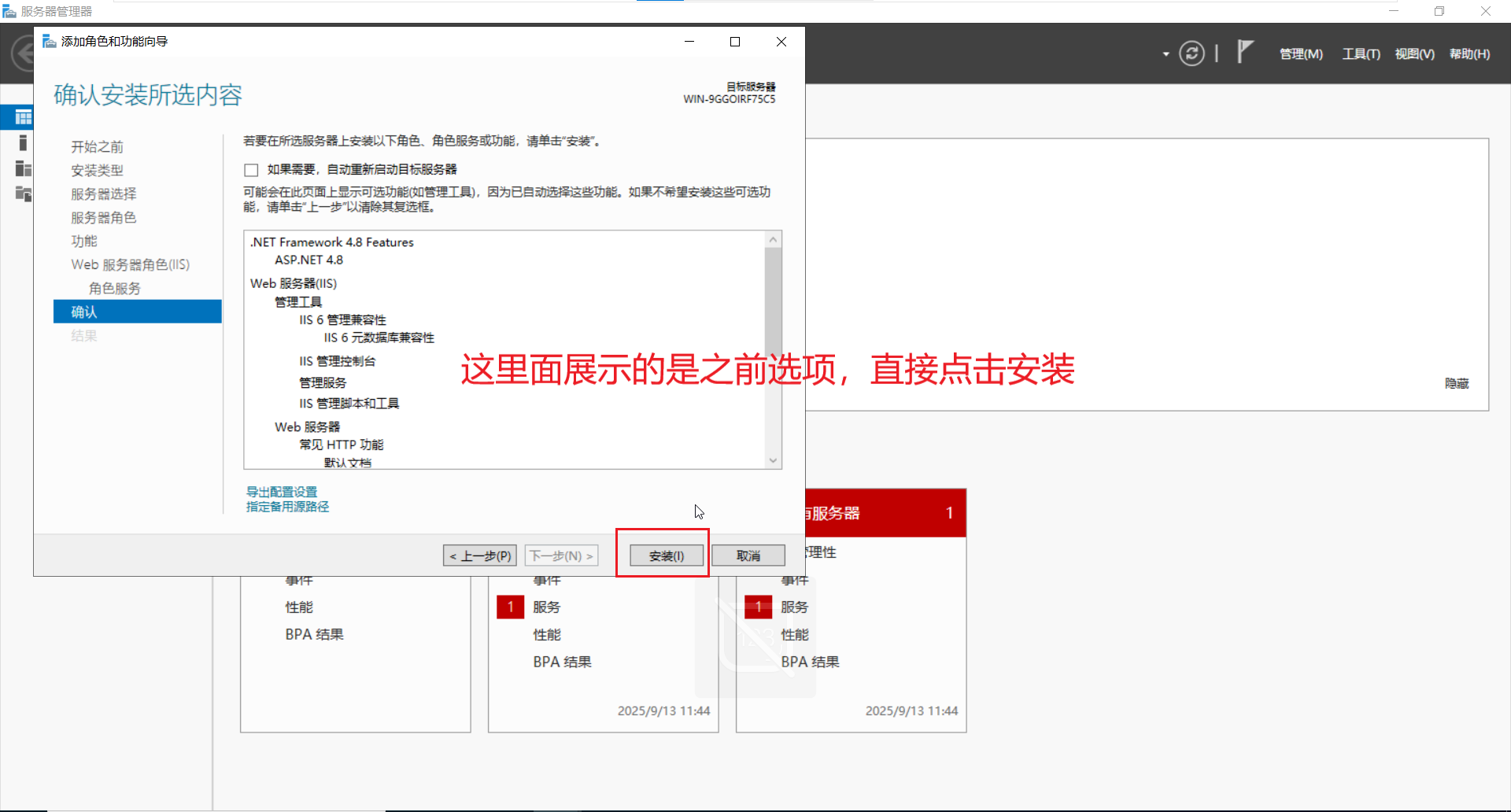Image resolution: width=1511 pixels, height=812 pixels.
Task: Click the Add Roles wizard title bar icon
Action: tap(49, 41)
